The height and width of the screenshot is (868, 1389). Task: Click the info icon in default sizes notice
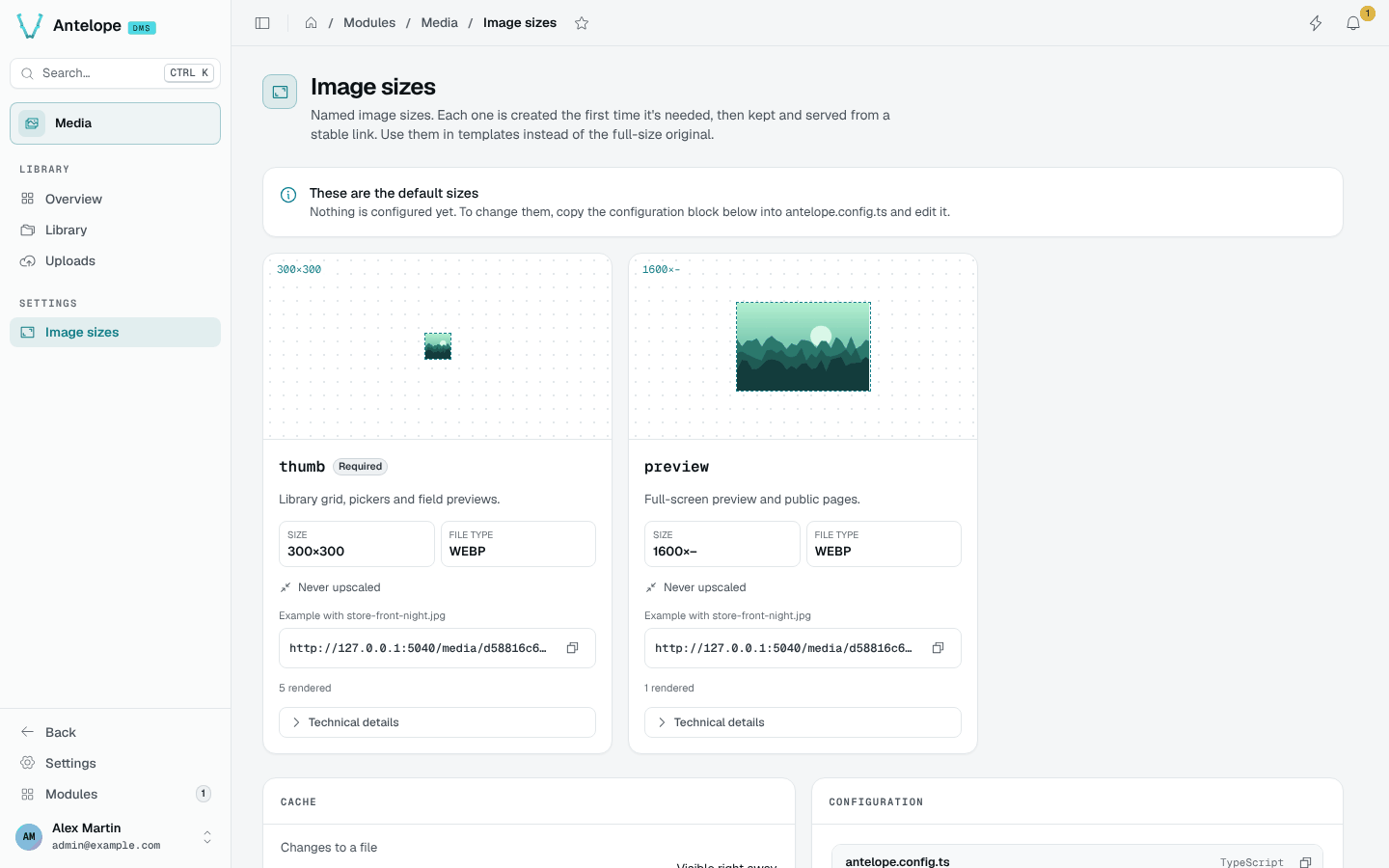click(x=288, y=195)
